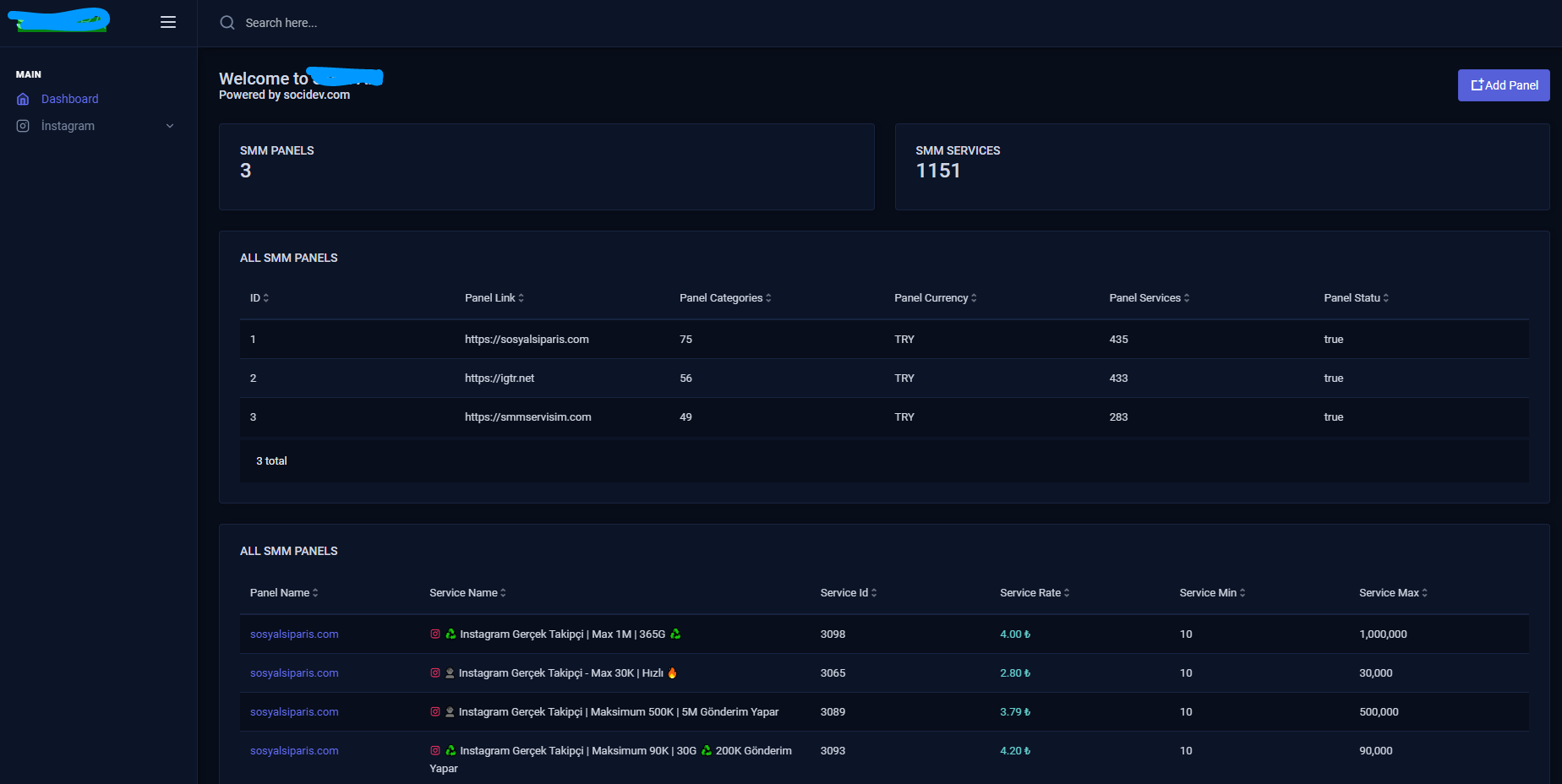Click the Search here input field

(281, 23)
